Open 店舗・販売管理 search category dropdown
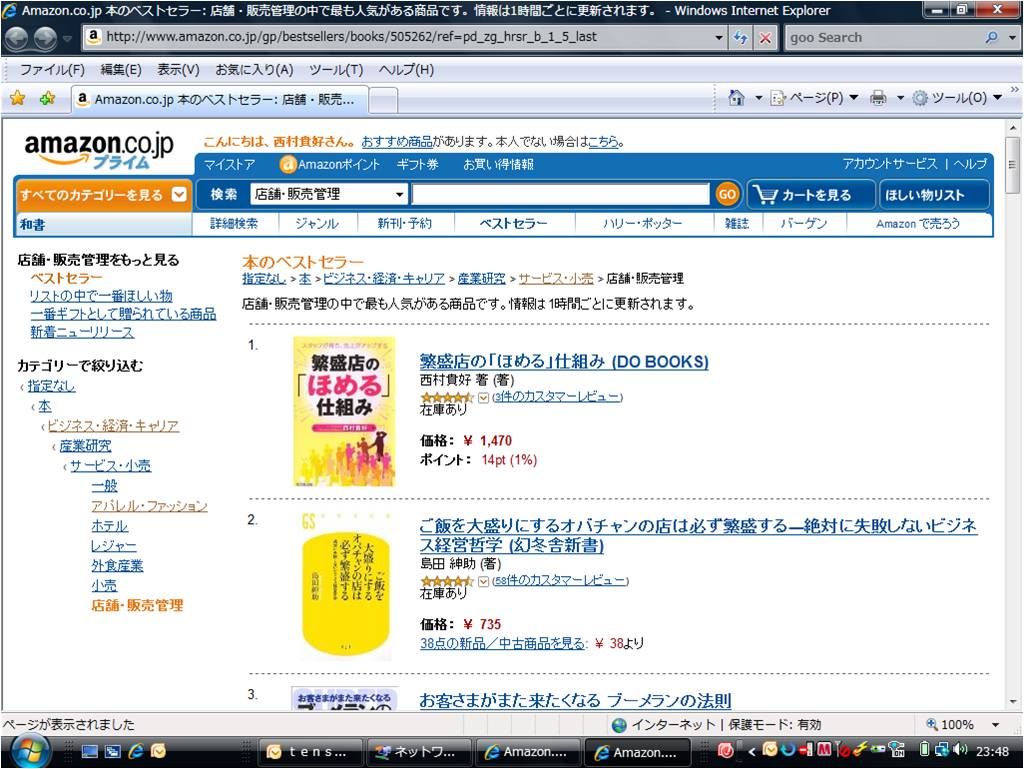The image size is (1024, 769). click(328, 194)
